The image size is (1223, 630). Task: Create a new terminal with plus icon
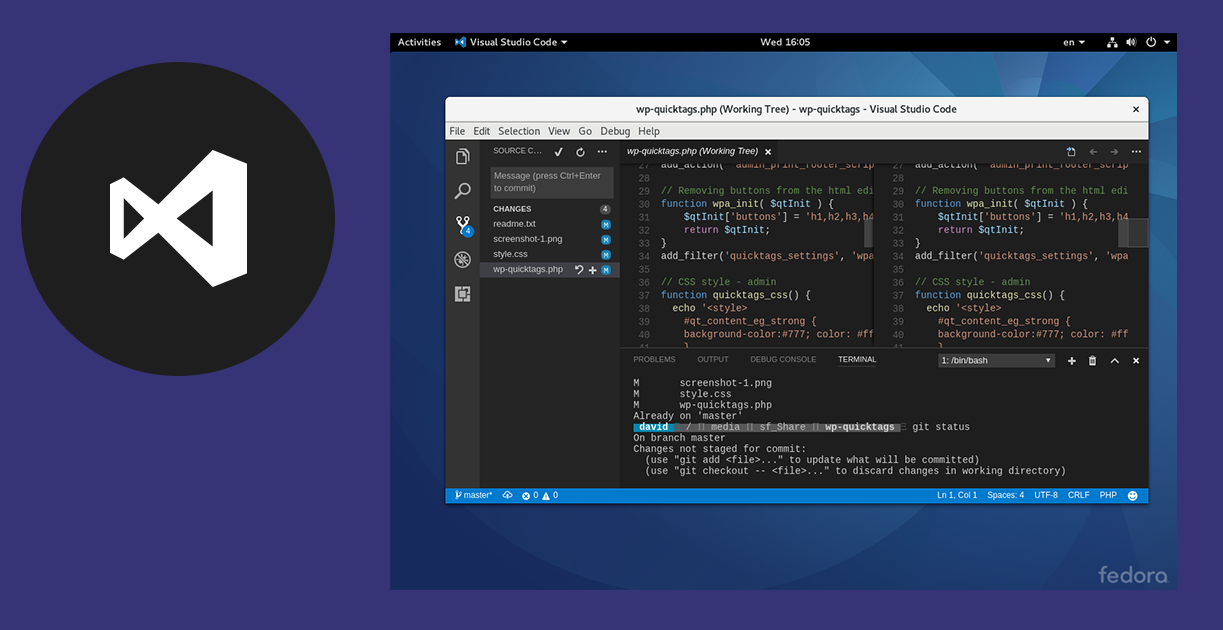pos(1072,361)
